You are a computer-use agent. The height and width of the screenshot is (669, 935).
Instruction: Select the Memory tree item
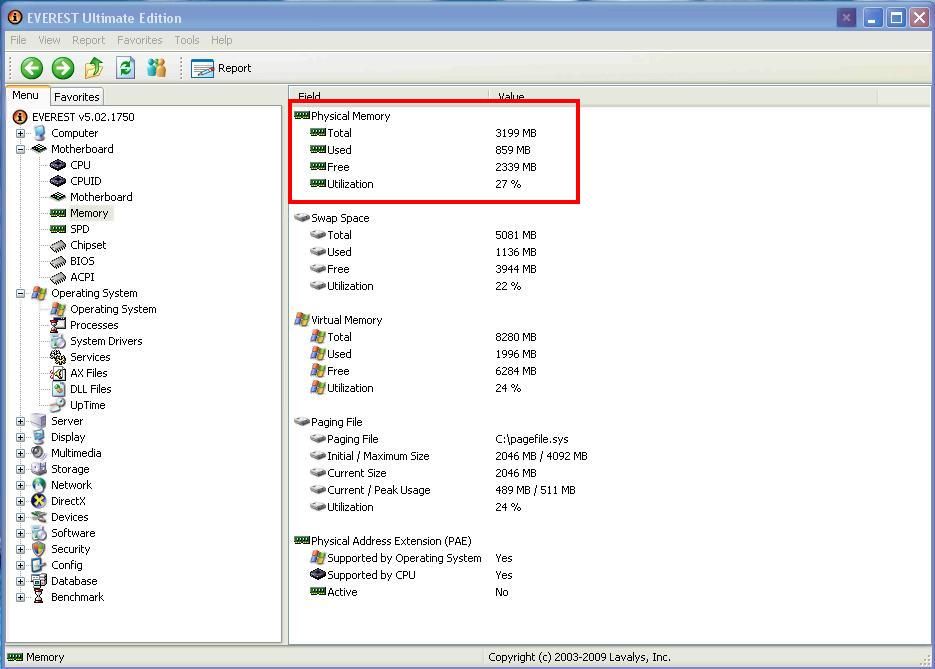coord(89,213)
